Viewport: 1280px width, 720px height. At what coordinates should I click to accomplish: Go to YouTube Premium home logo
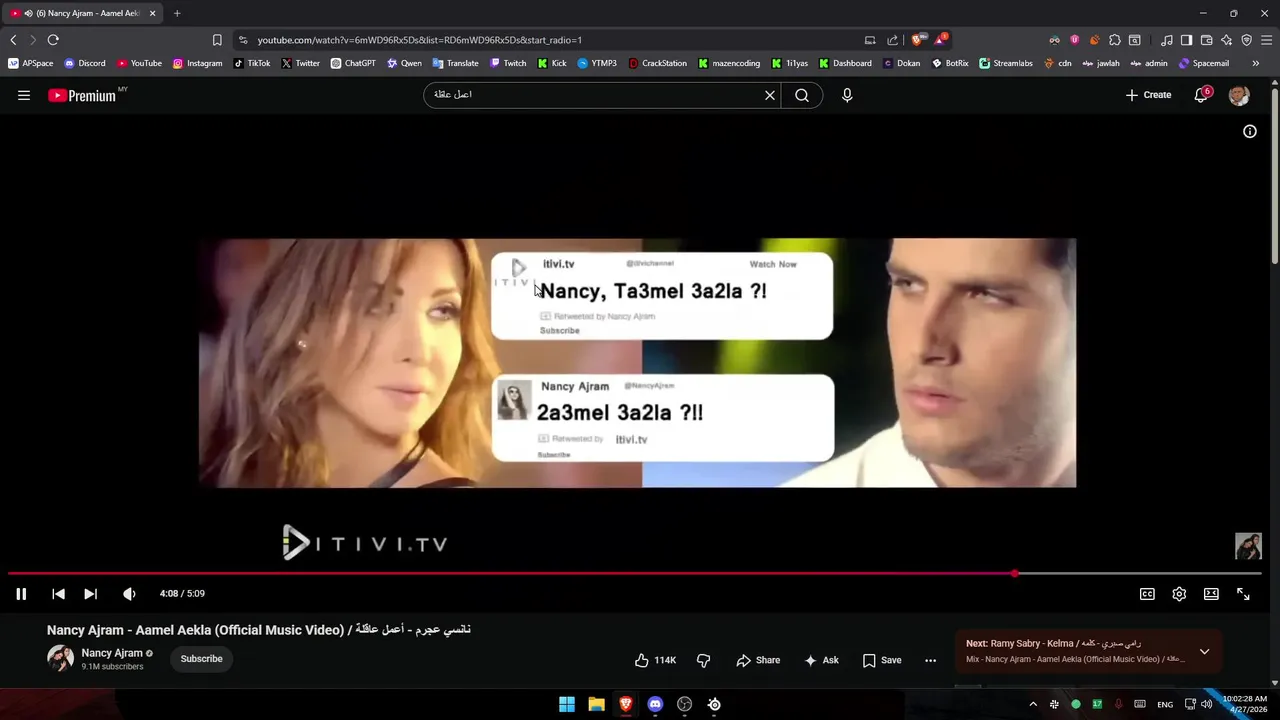82,95
